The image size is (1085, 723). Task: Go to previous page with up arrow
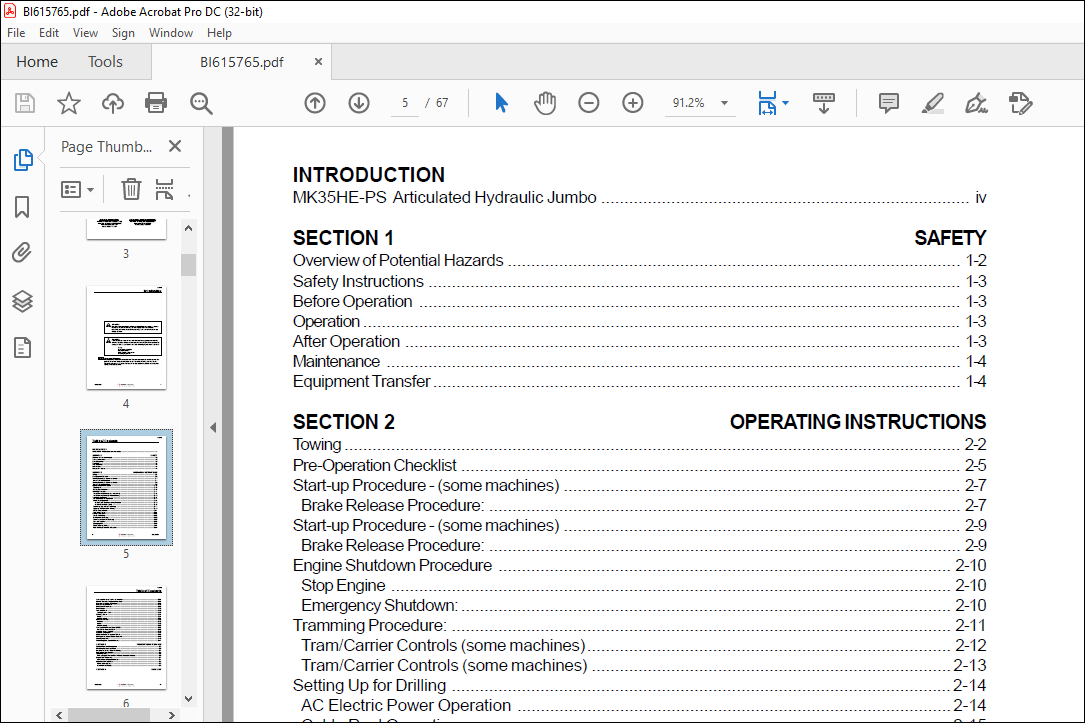[315, 103]
